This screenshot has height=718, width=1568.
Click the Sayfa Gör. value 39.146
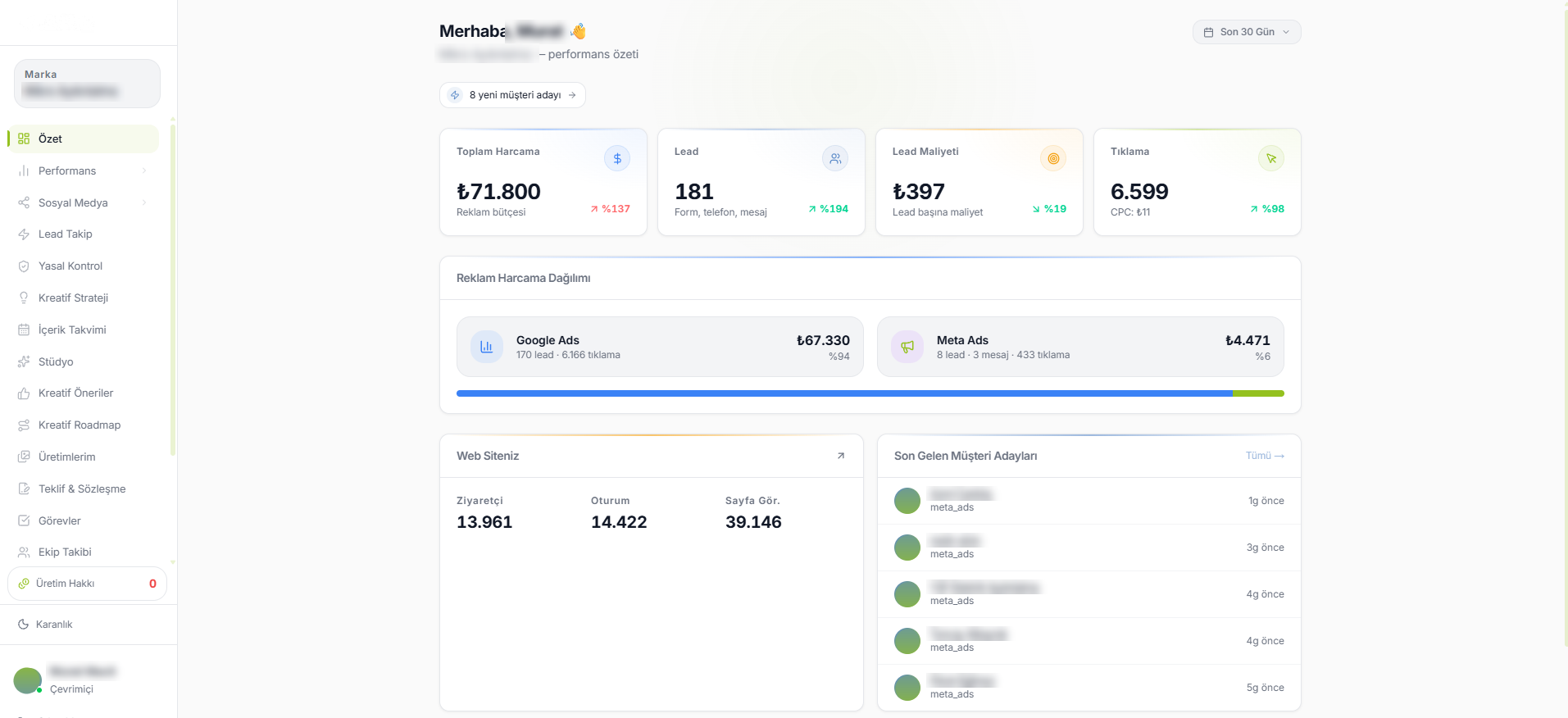pos(753,522)
